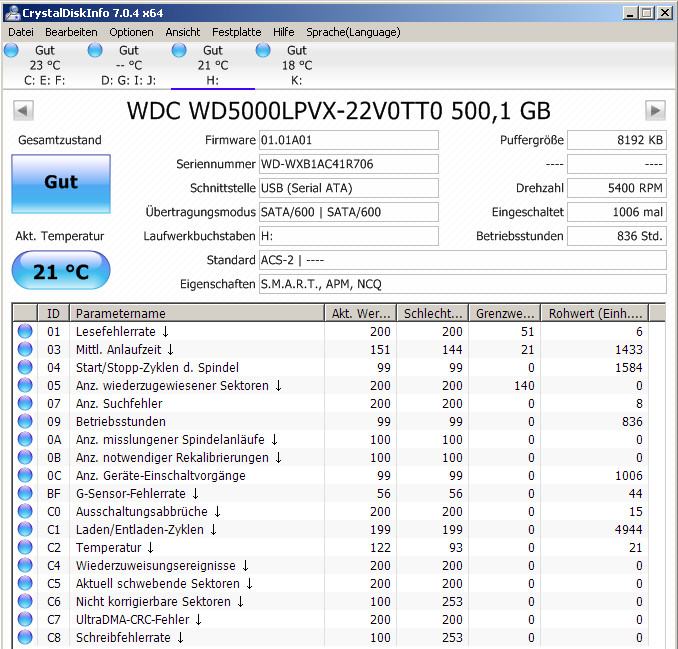Select raw value 4944 of Laden/Entladen-Zyklen
678x649 pixels.
coord(628,530)
